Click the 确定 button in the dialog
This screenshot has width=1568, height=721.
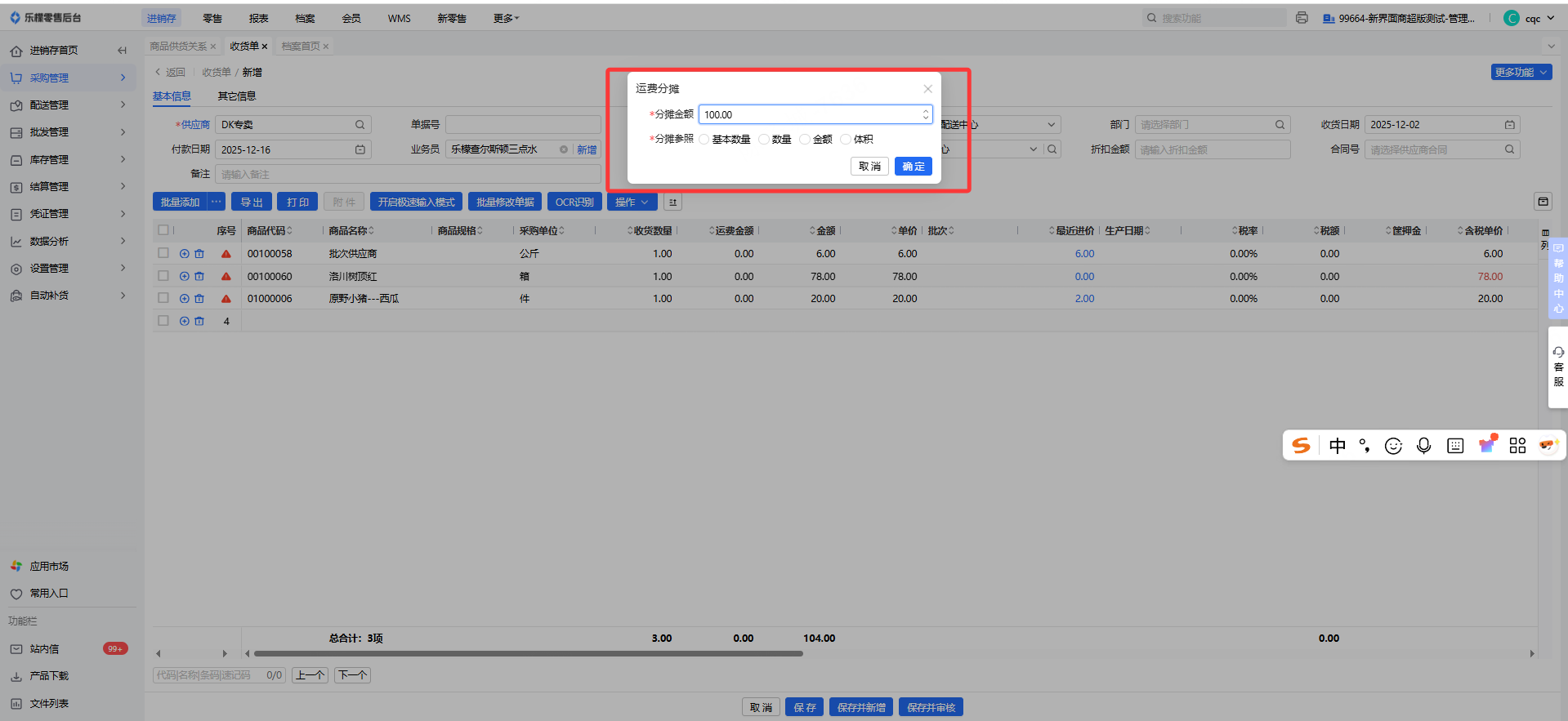914,167
